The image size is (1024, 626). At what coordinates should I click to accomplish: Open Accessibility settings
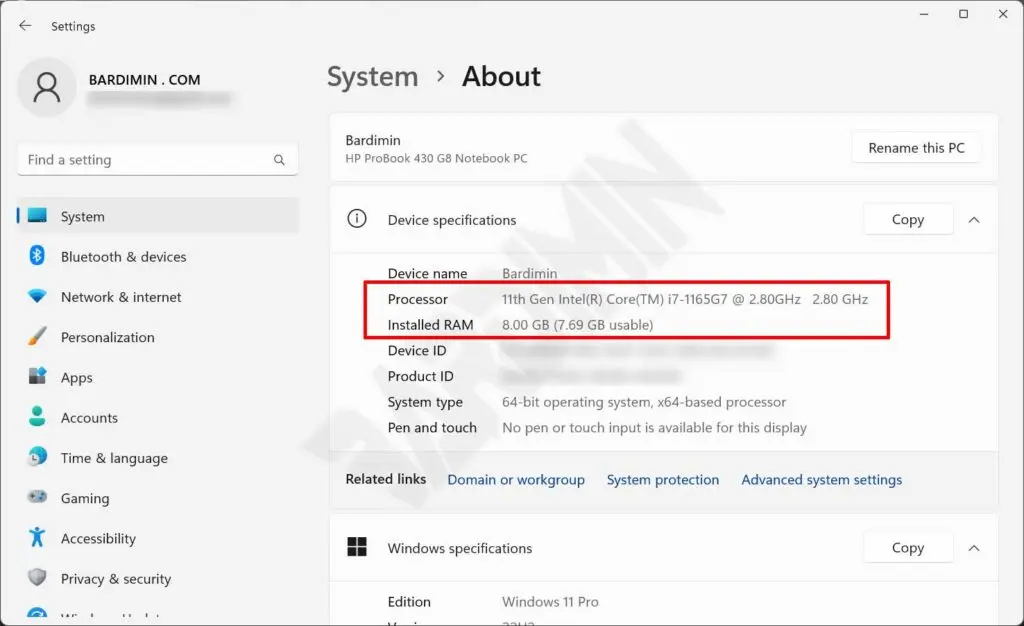tap(158, 539)
